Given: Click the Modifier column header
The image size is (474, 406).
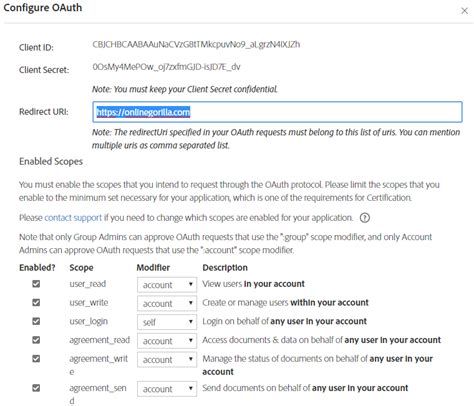Looking at the screenshot, I should pyautogui.click(x=153, y=267).
